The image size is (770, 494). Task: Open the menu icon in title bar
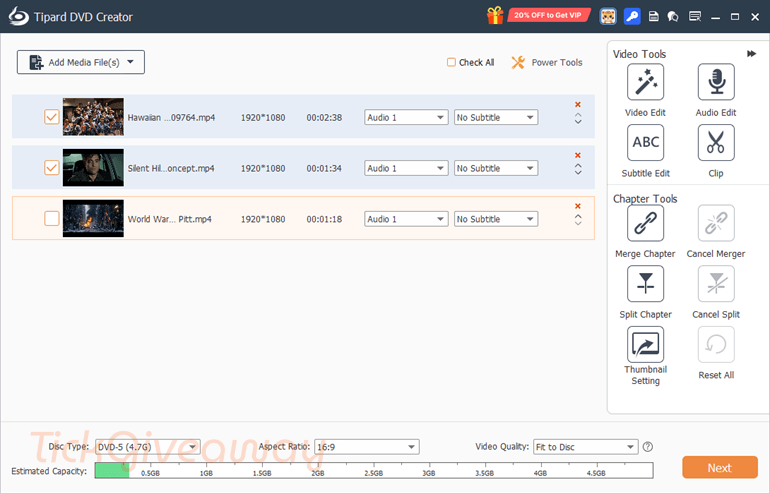(695, 17)
